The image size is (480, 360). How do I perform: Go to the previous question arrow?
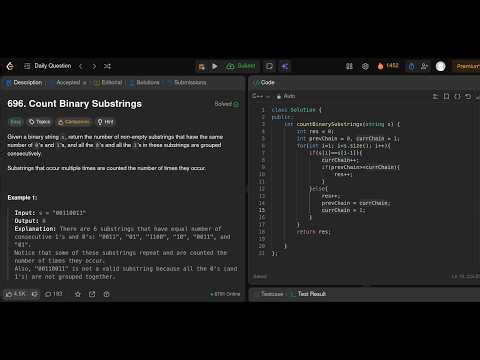[81, 66]
